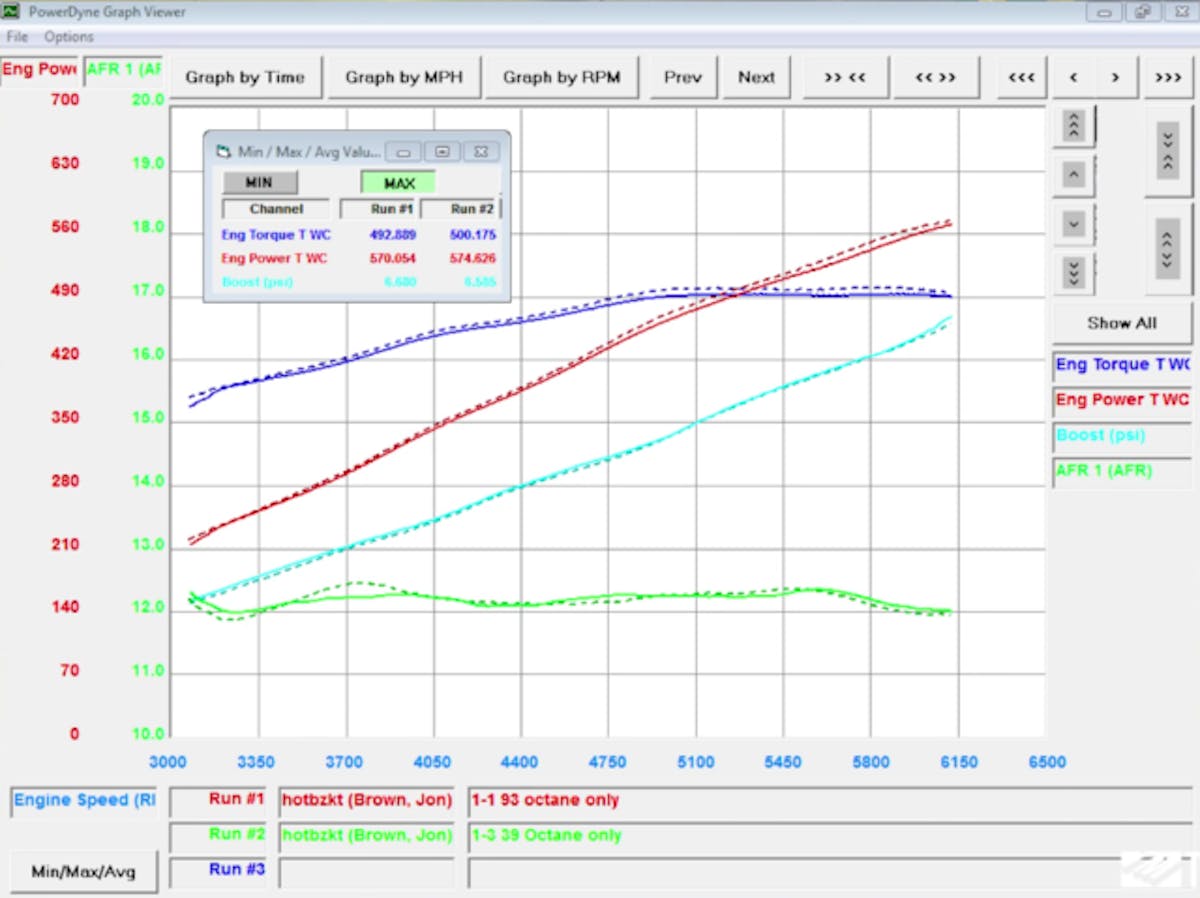Click the << >> zoom-out expander control
Screen dimensions: 1200x898
click(x=936, y=77)
